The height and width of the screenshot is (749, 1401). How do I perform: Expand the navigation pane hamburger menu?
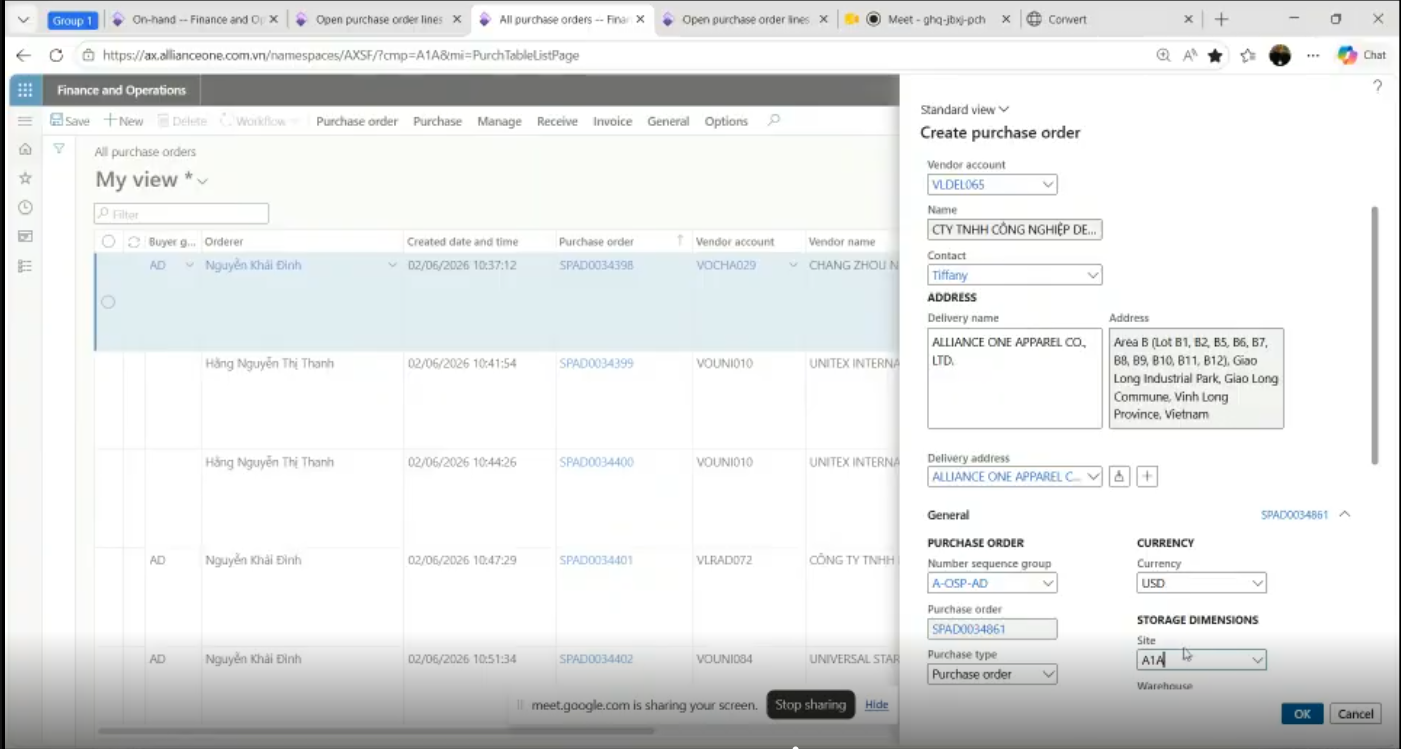point(25,121)
